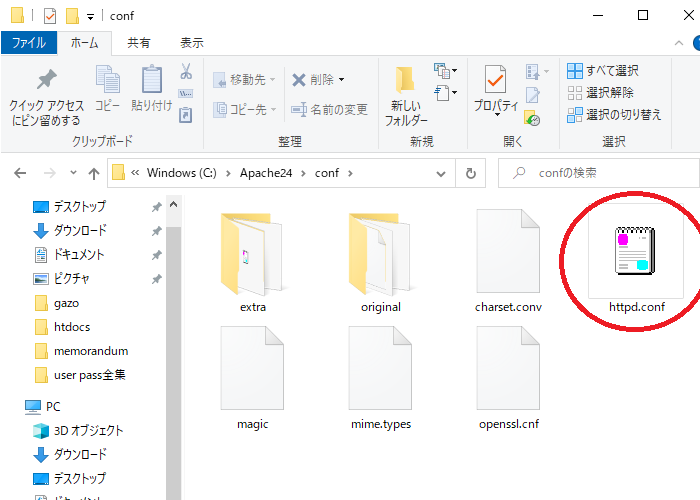
Task: Click Pin to Quick Access pushpin icon
Action: pyautogui.click(x=46, y=81)
